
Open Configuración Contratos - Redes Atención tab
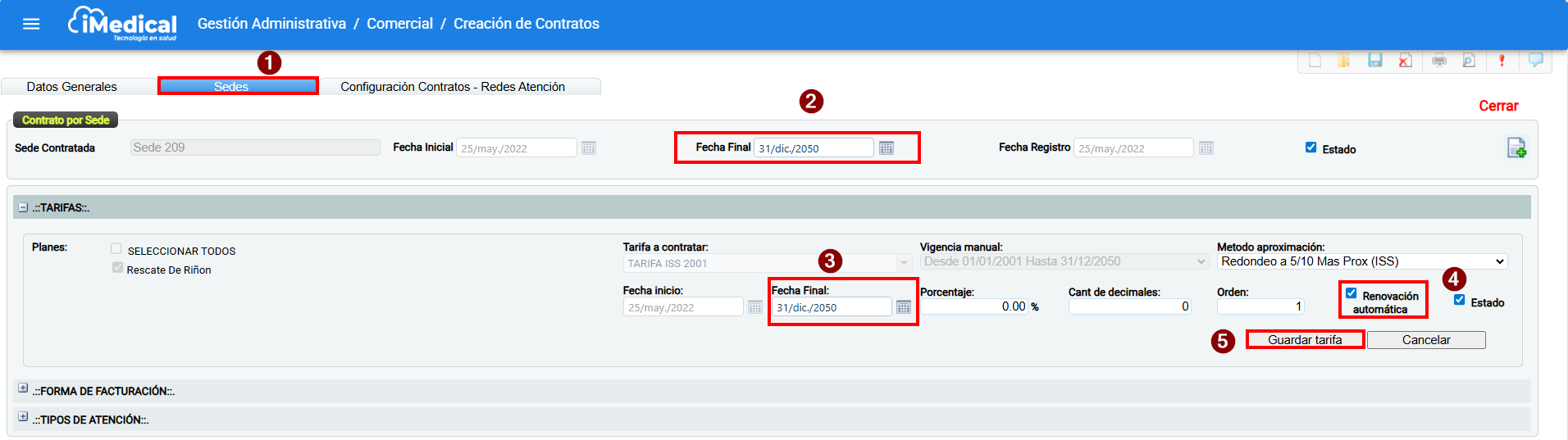[453, 87]
